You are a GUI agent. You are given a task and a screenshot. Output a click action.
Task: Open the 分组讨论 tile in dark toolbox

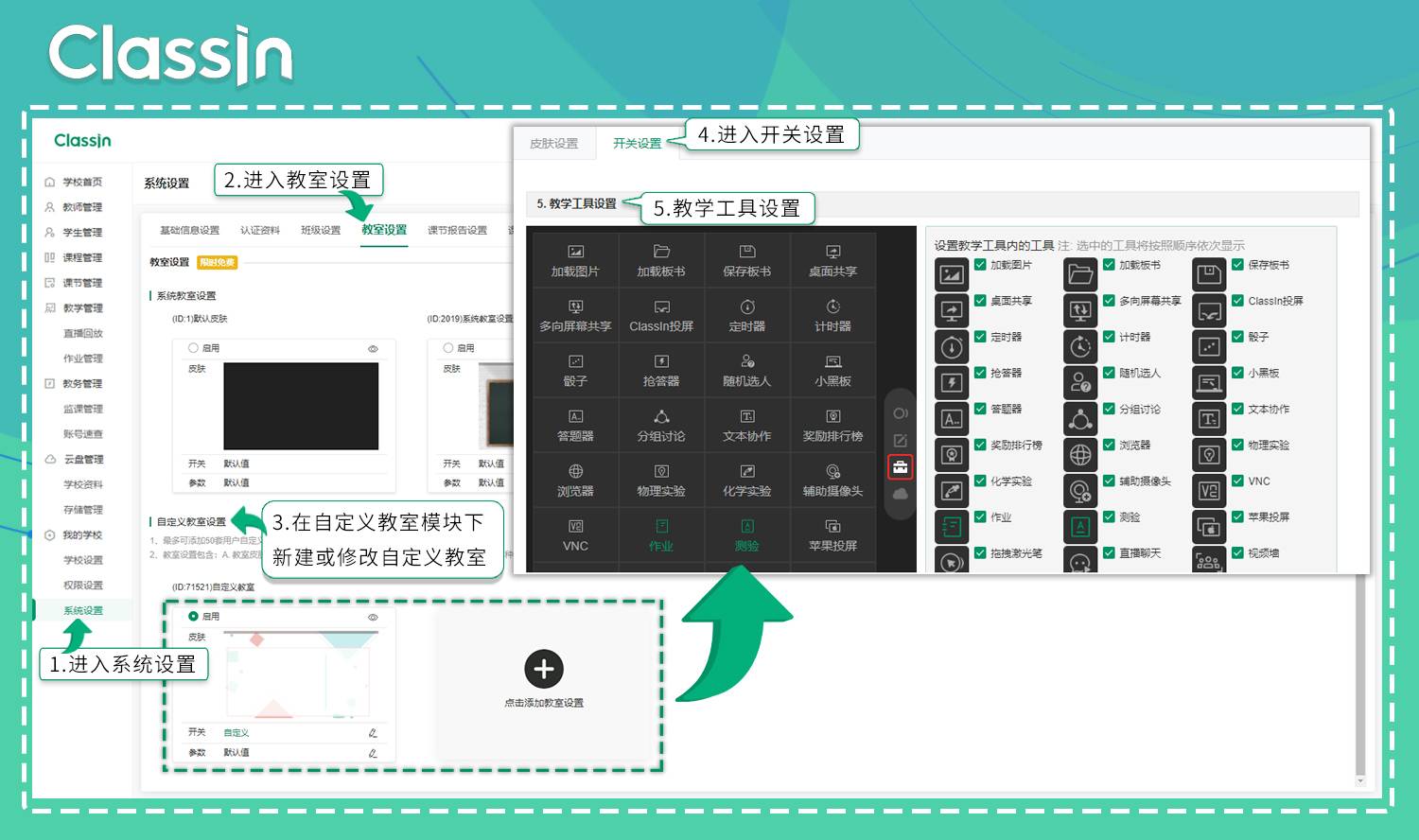tap(661, 425)
